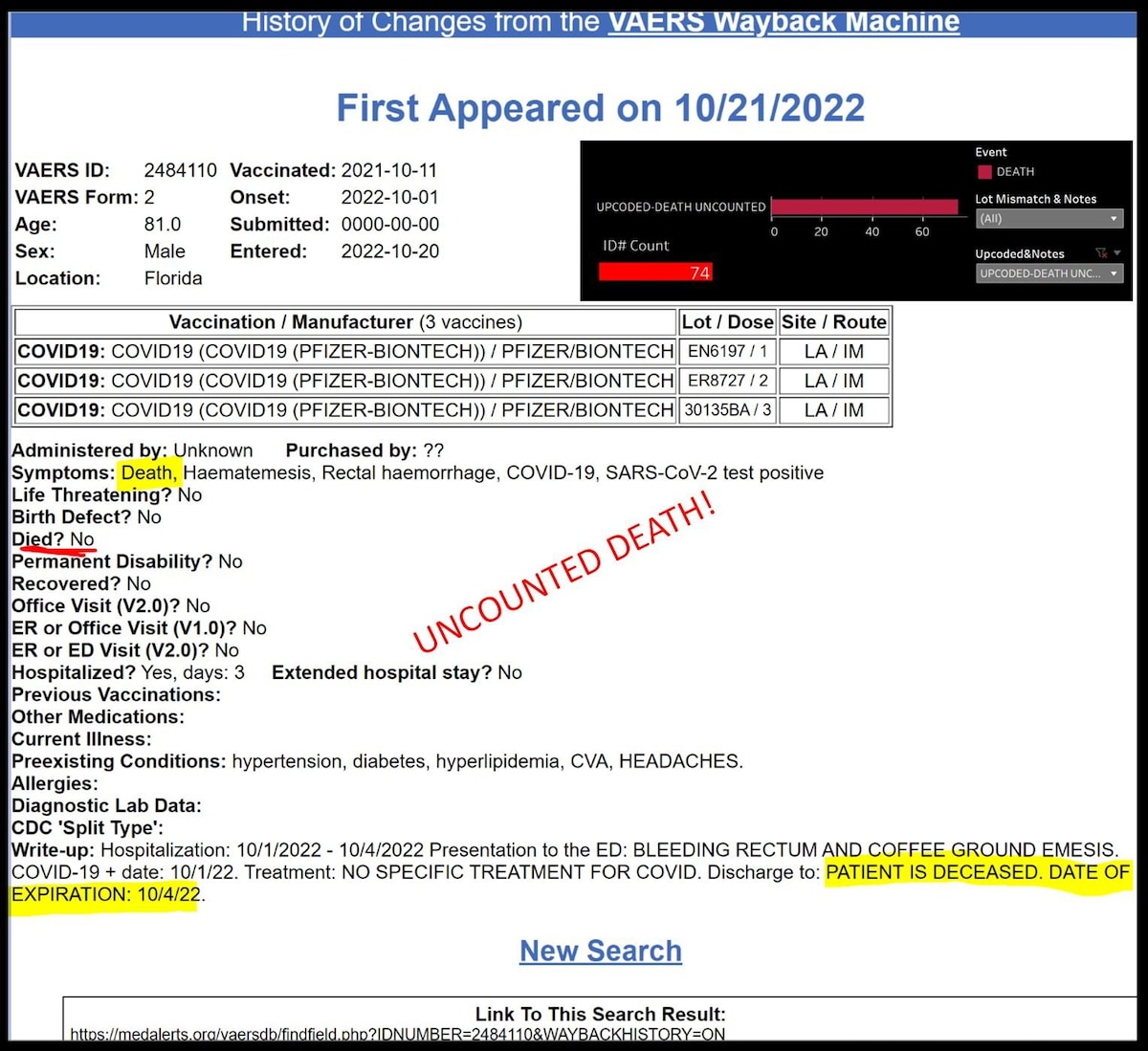
Task: Click the Permanent Disability? No line
Action: 127,561
